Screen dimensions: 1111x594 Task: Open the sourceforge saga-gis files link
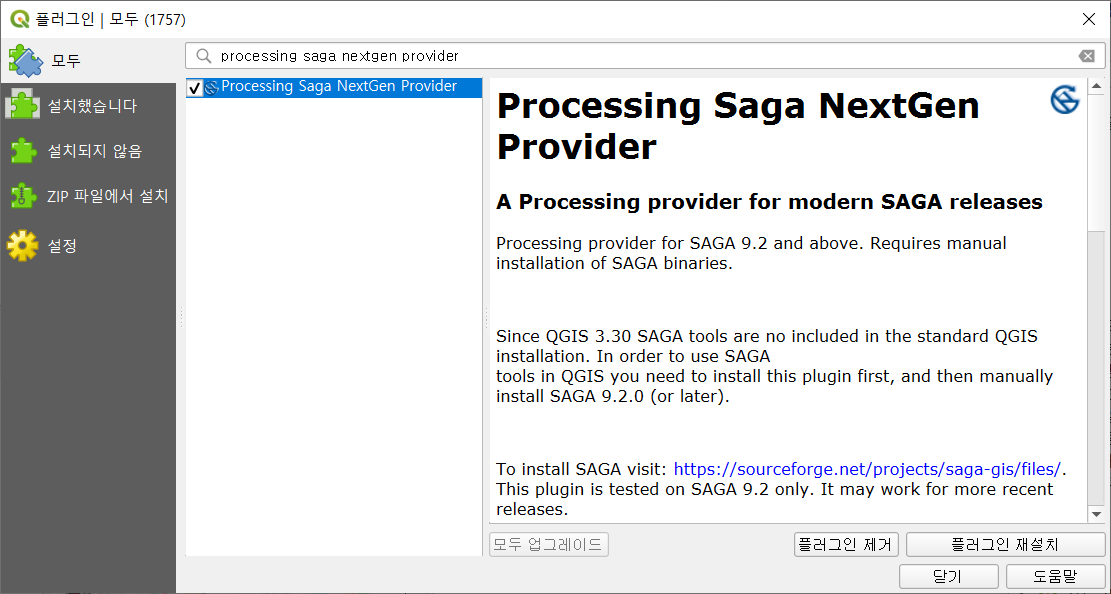pyautogui.click(x=867, y=469)
